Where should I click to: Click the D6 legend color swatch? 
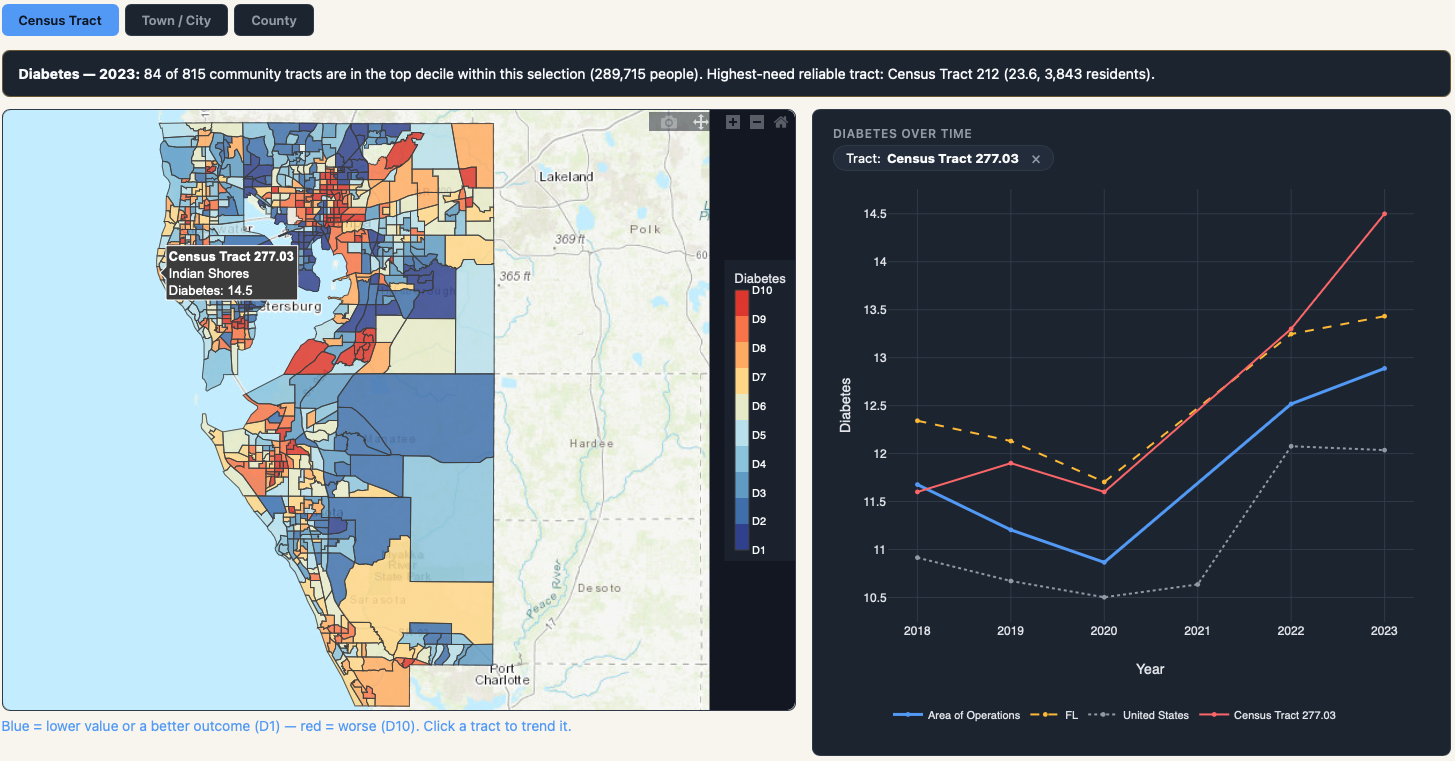click(742, 406)
